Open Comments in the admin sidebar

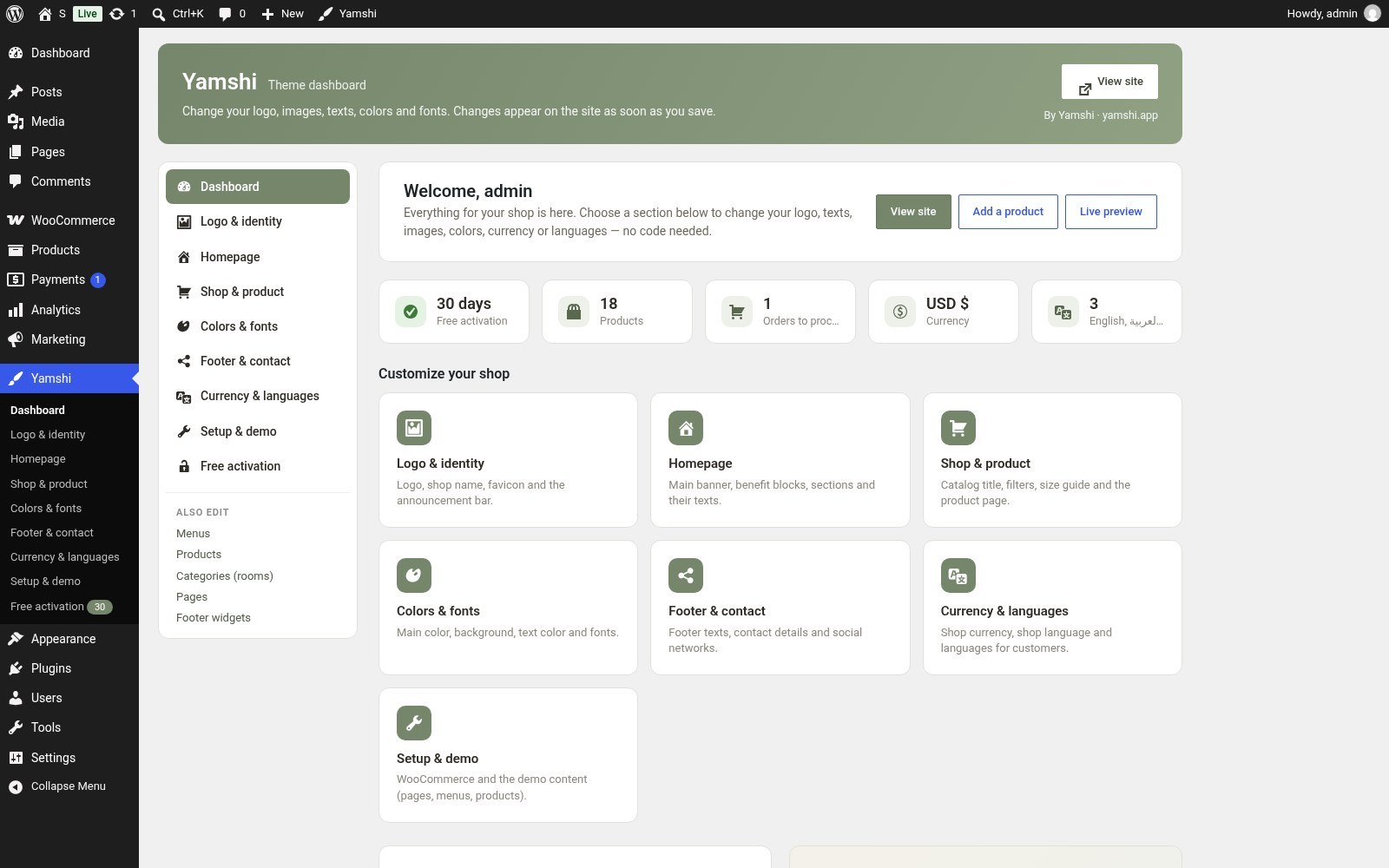point(69,181)
